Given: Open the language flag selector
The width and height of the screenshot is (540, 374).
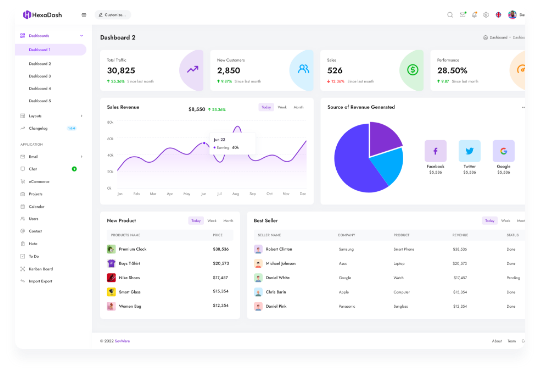Looking at the screenshot, I should [x=498, y=15].
